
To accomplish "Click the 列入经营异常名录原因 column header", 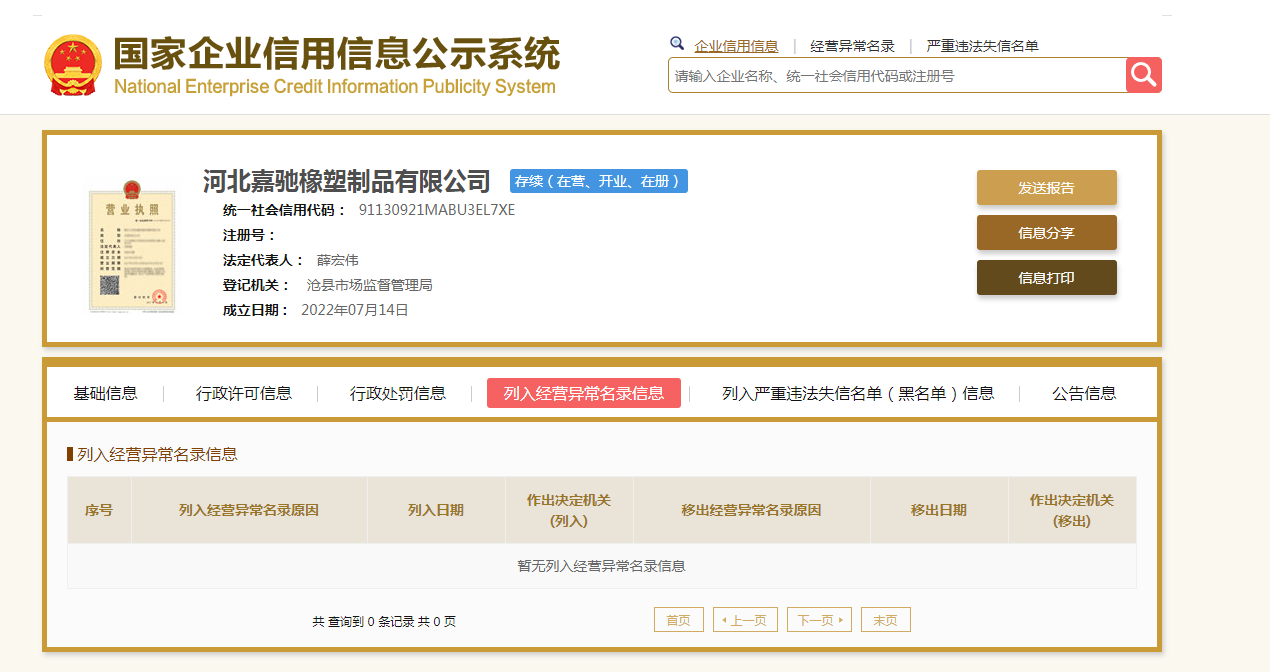I will click(x=249, y=510).
